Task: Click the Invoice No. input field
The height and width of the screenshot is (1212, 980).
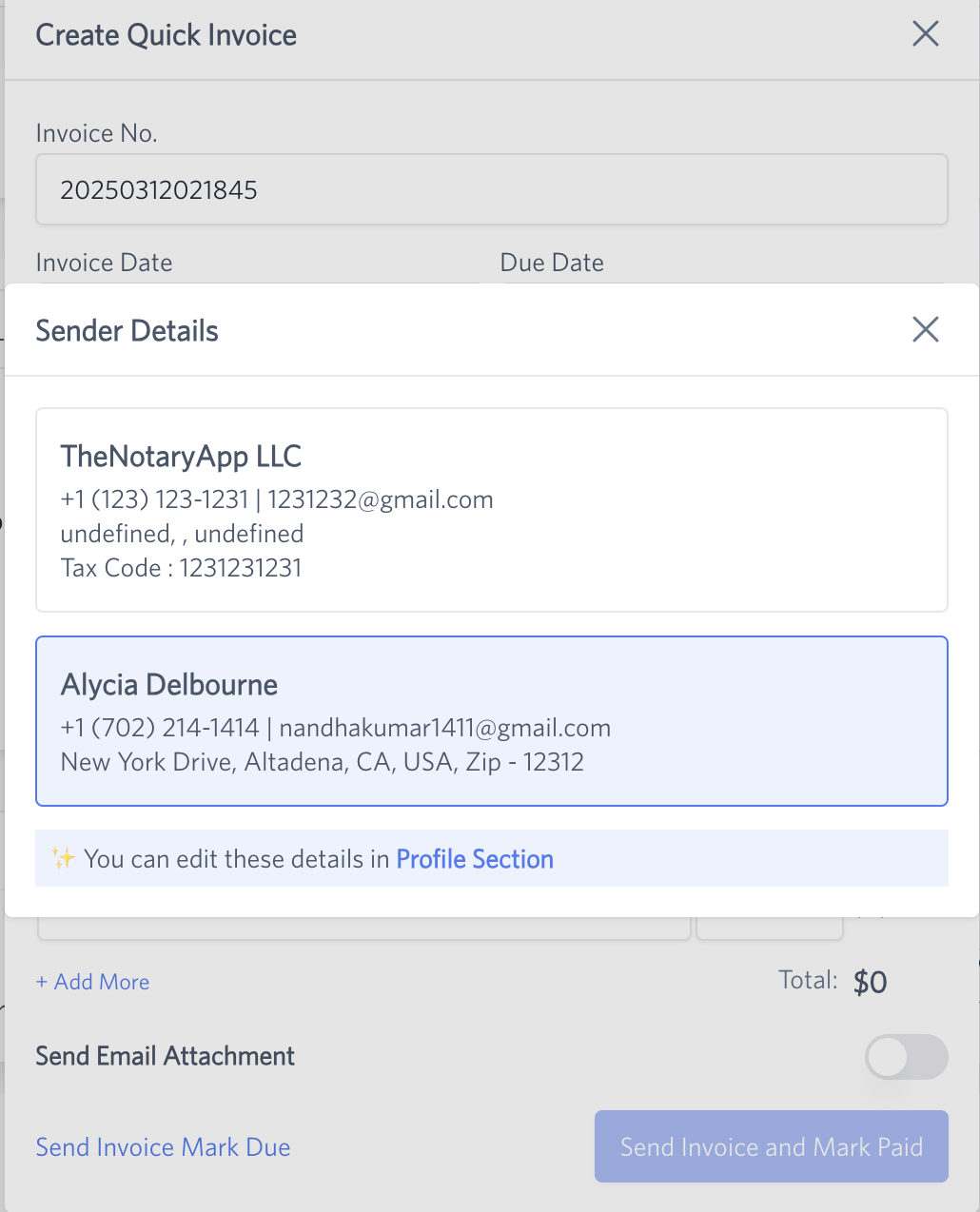Action: [x=491, y=189]
